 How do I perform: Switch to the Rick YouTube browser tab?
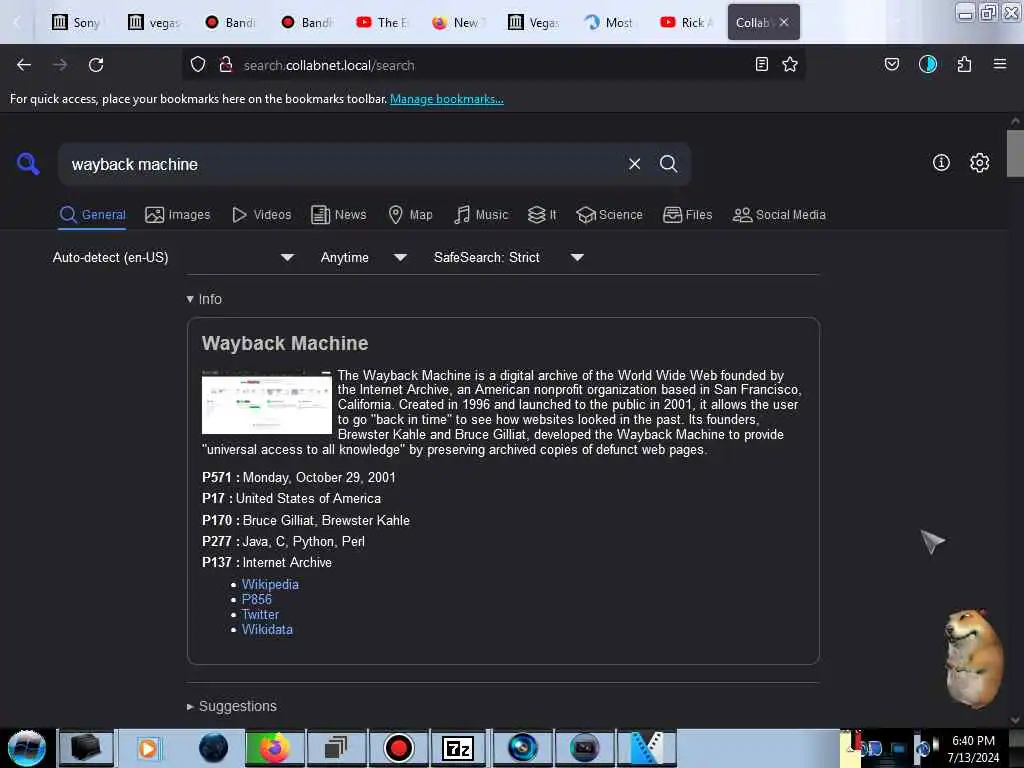coord(684,22)
